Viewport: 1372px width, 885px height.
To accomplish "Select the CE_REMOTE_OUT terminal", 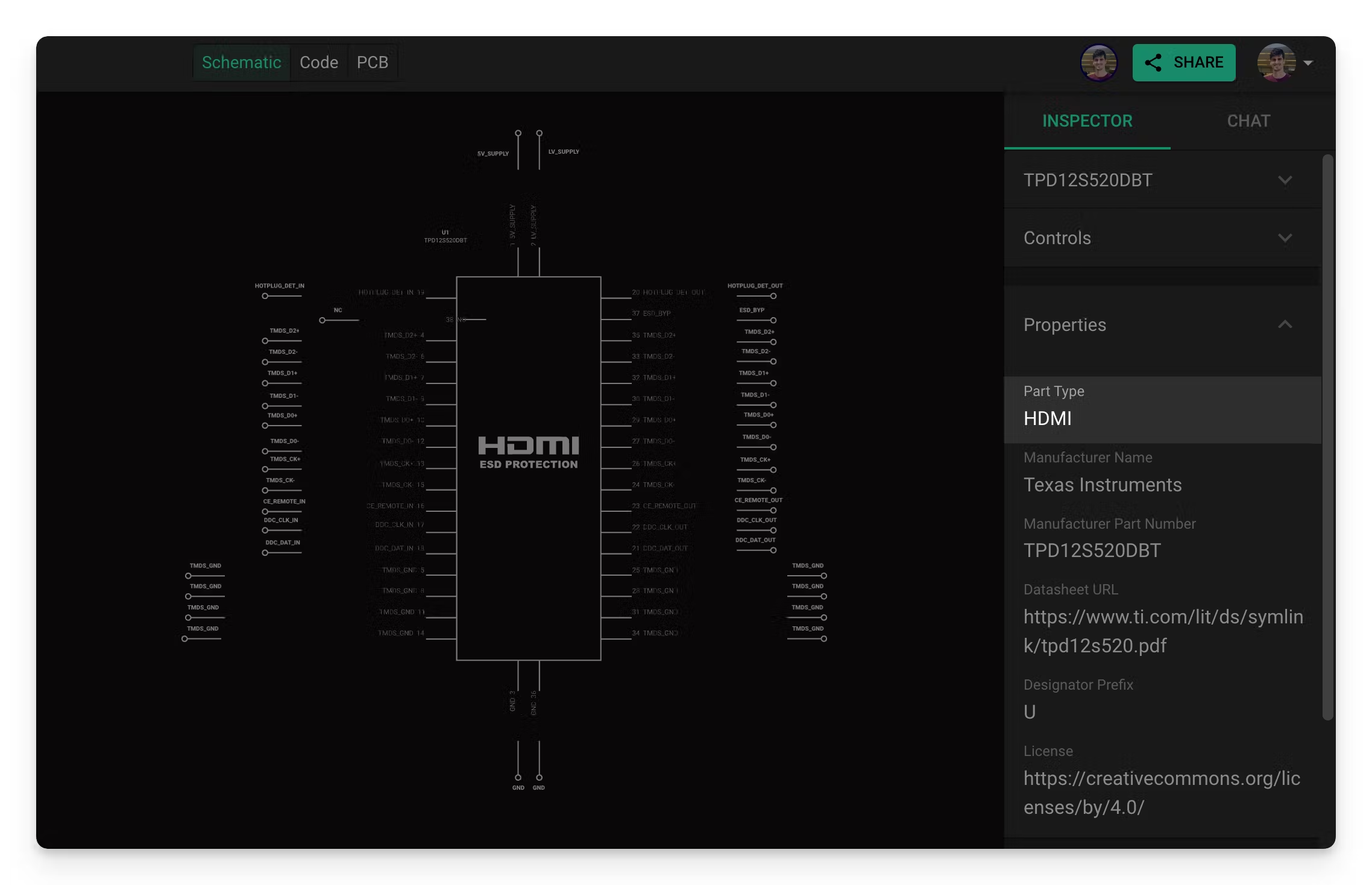I will [x=757, y=505].
